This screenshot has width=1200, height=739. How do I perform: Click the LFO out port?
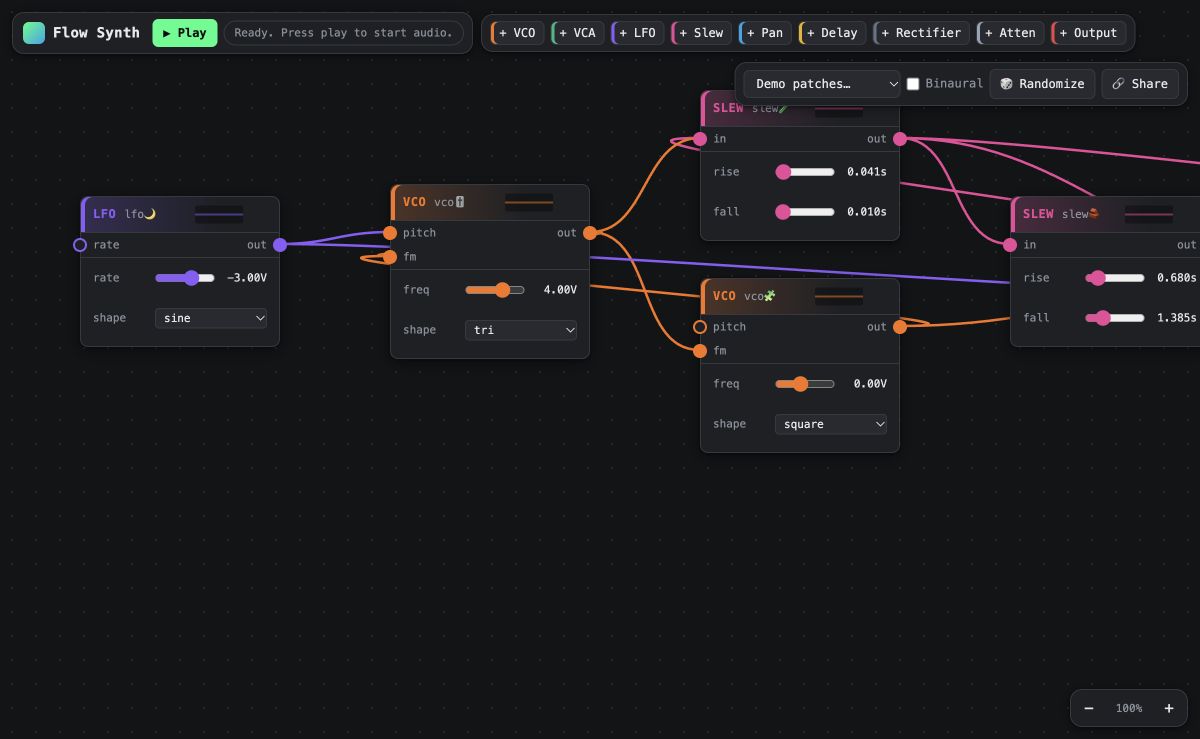point(280,245)
